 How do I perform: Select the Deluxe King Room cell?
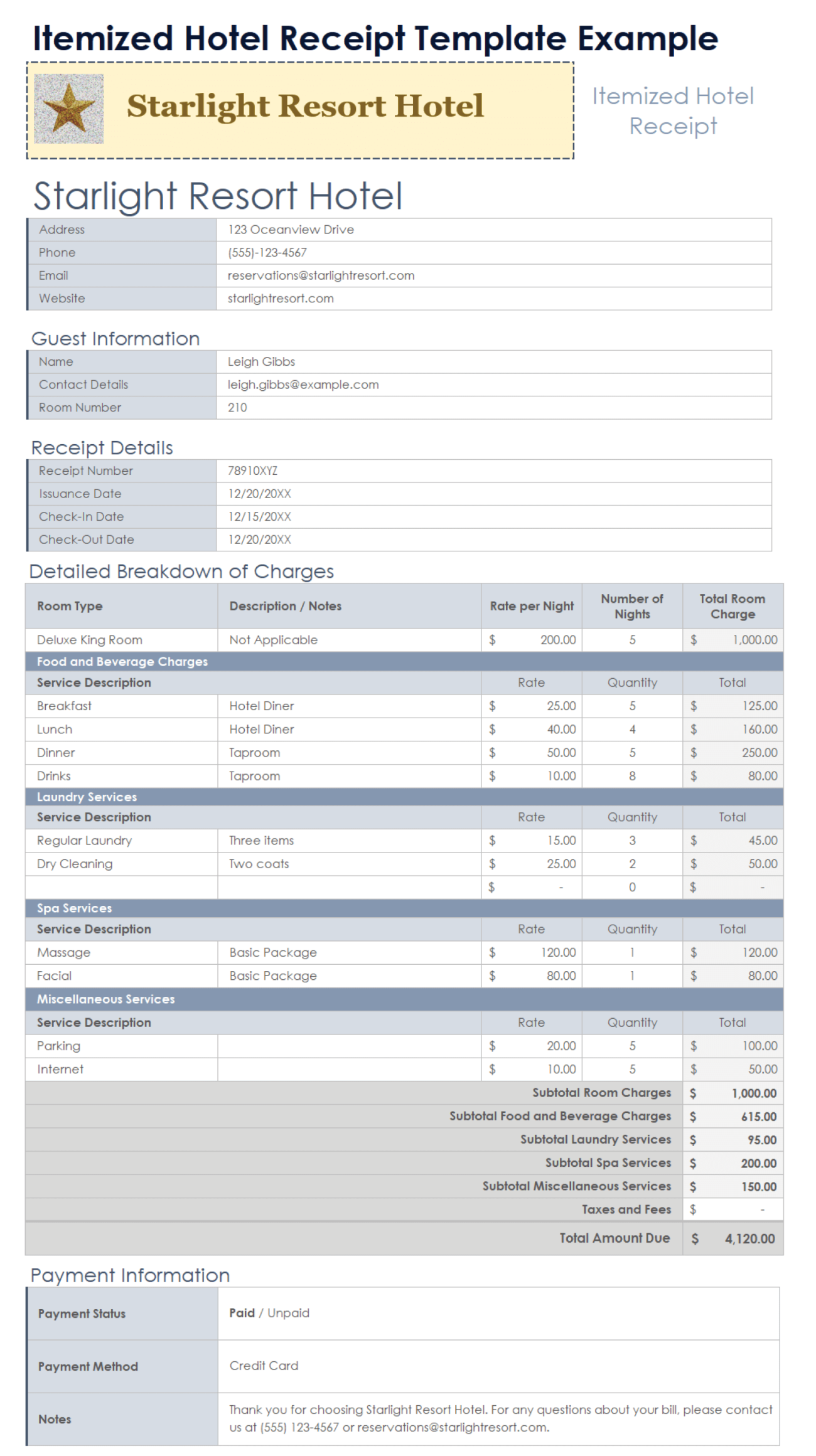pos(89,640)
